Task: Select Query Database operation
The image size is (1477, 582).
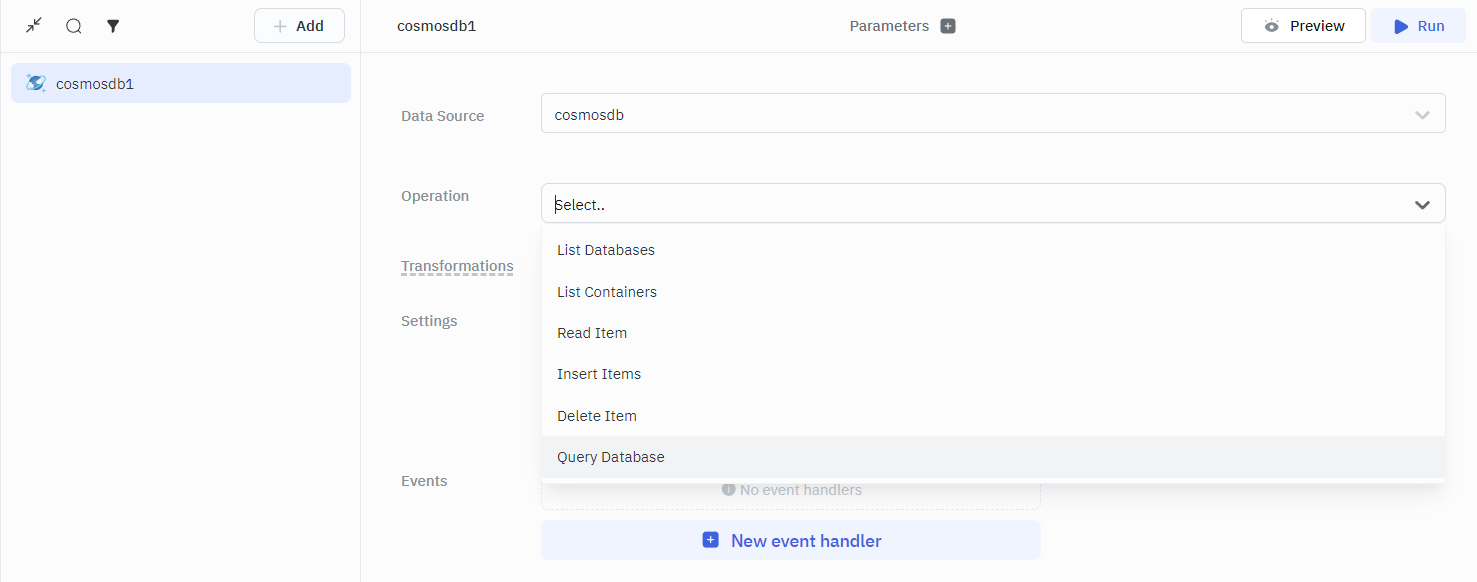Action: [611, 457]
